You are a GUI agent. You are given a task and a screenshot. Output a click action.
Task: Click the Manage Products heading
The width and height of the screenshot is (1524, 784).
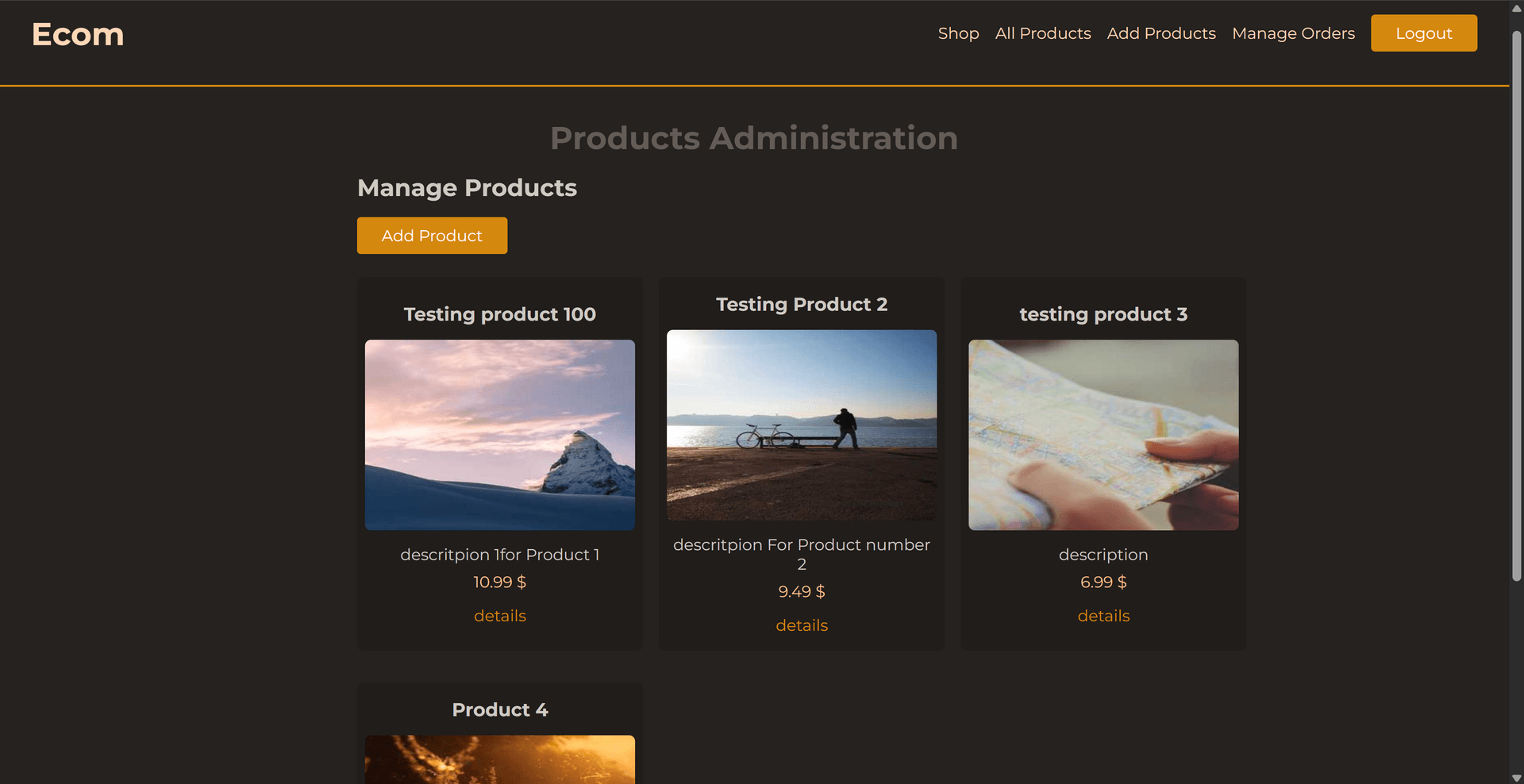click(467, 188)
